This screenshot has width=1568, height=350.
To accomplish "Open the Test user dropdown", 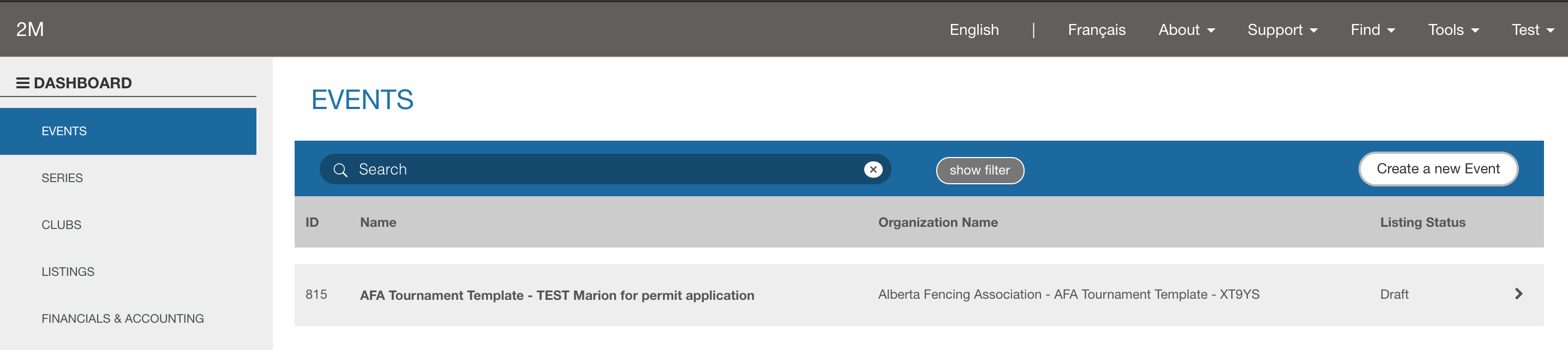I will coord(1532,30).
